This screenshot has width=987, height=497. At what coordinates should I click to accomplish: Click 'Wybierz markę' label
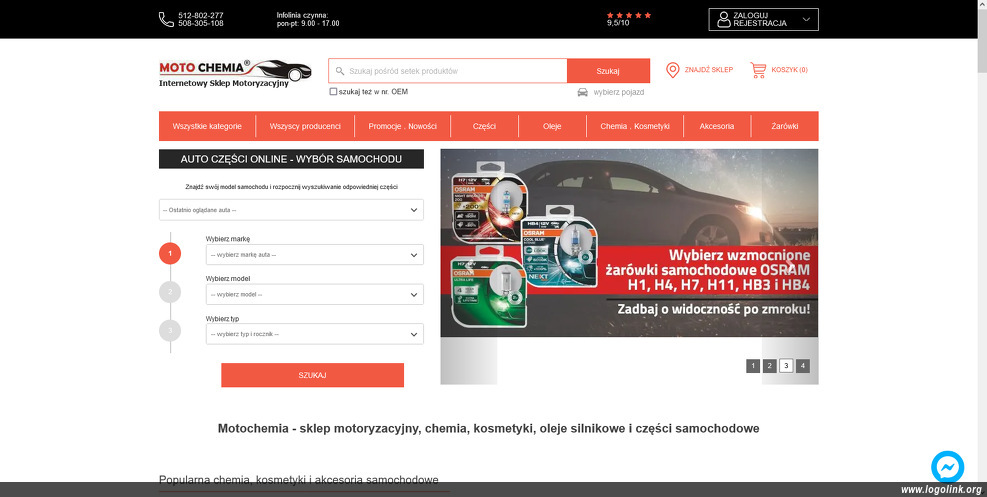228,239
